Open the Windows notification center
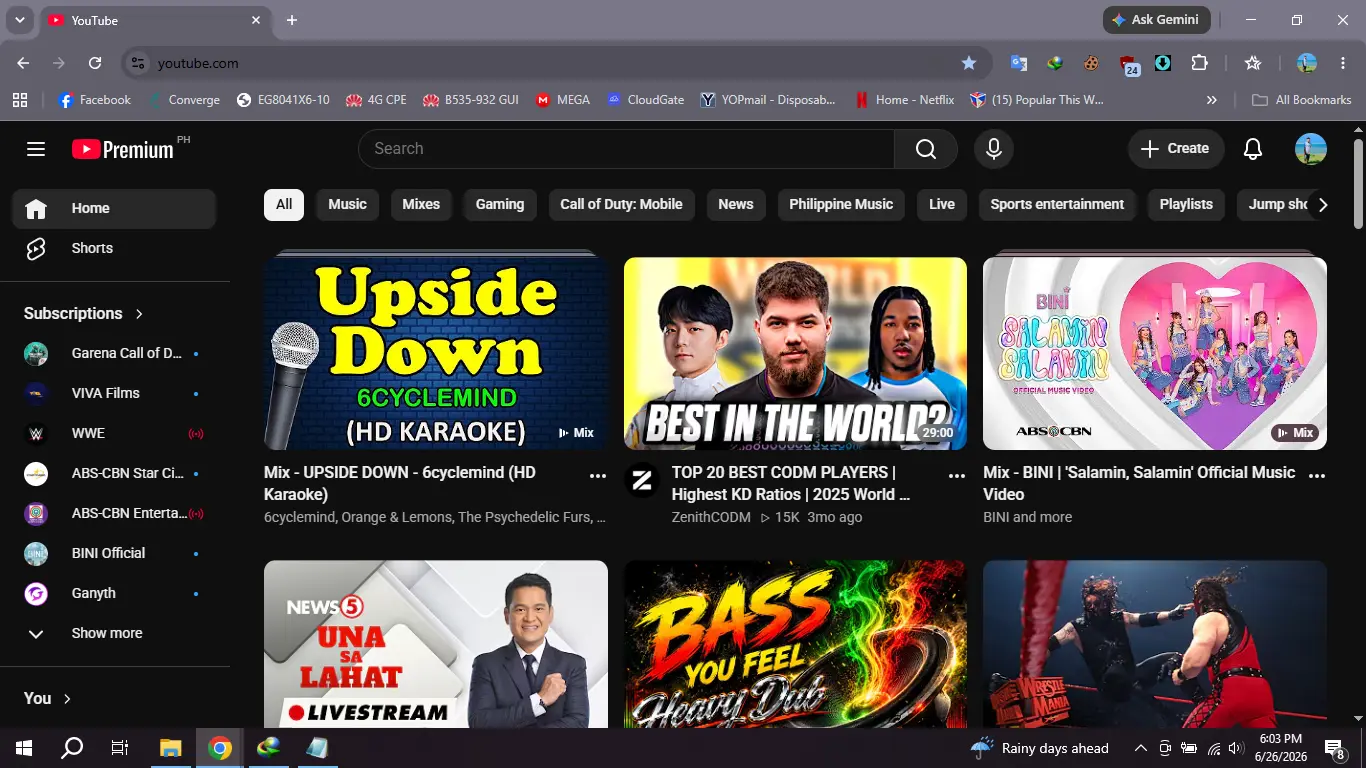This screenshot has height=768, width=1366. (x=1335, y=748)
